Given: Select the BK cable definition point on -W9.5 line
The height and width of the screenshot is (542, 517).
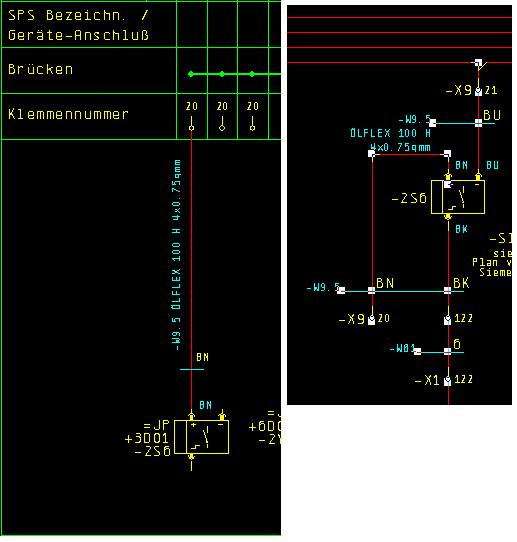Looking at the screenshot, I should click(x=448, y=290).
